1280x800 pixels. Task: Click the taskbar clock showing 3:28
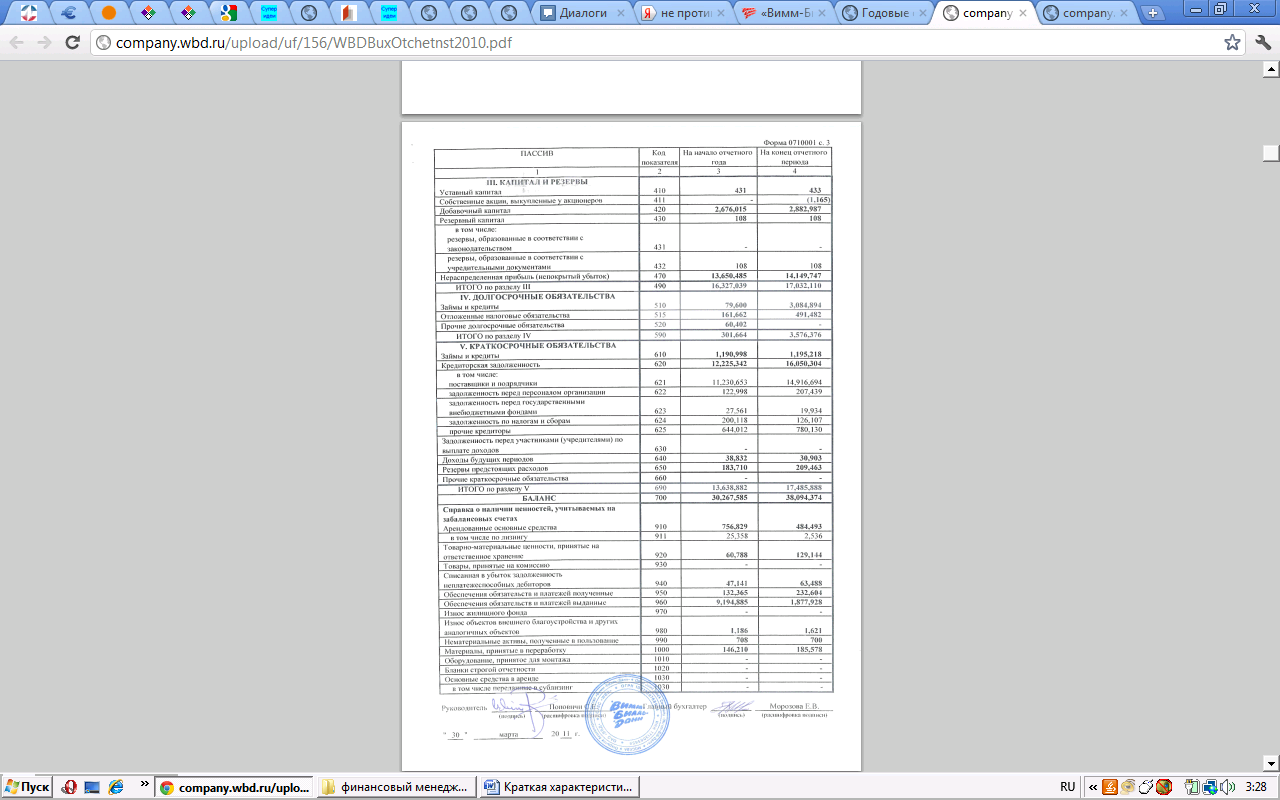tap(1255, 787)
